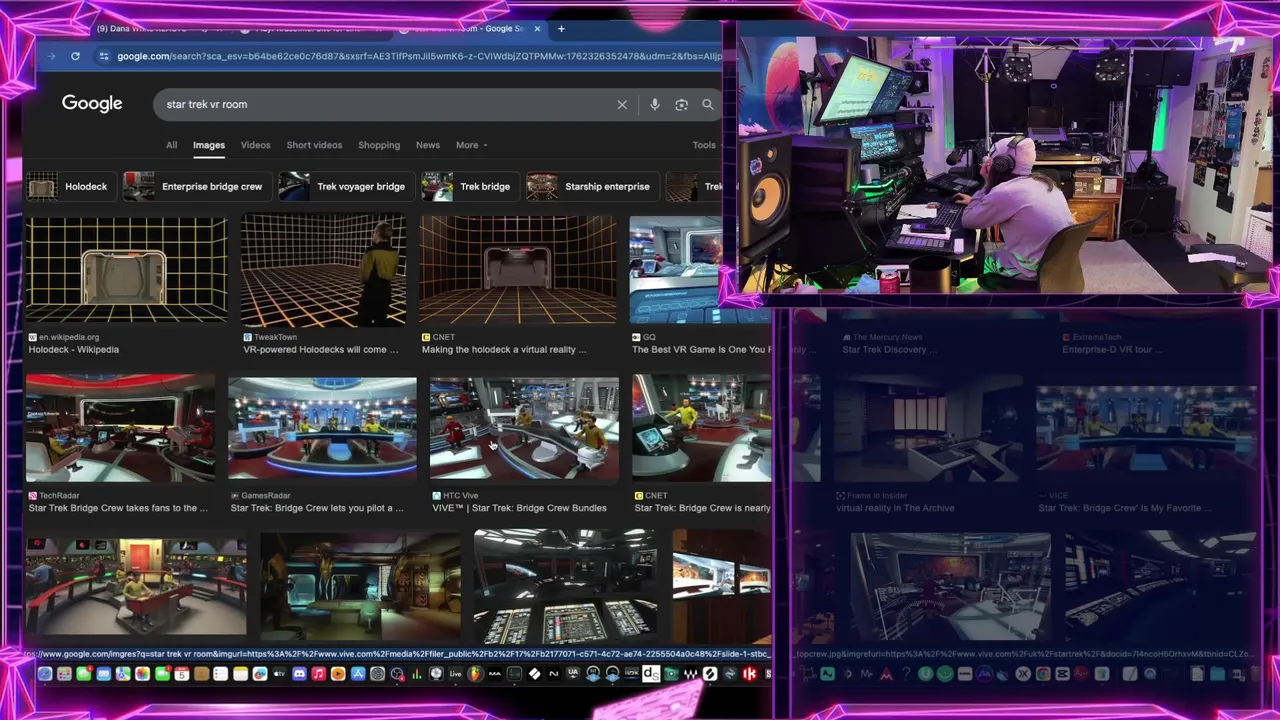Open a new Chrome tab
The image size is (1280, 720).
click(x=561, y=29)
